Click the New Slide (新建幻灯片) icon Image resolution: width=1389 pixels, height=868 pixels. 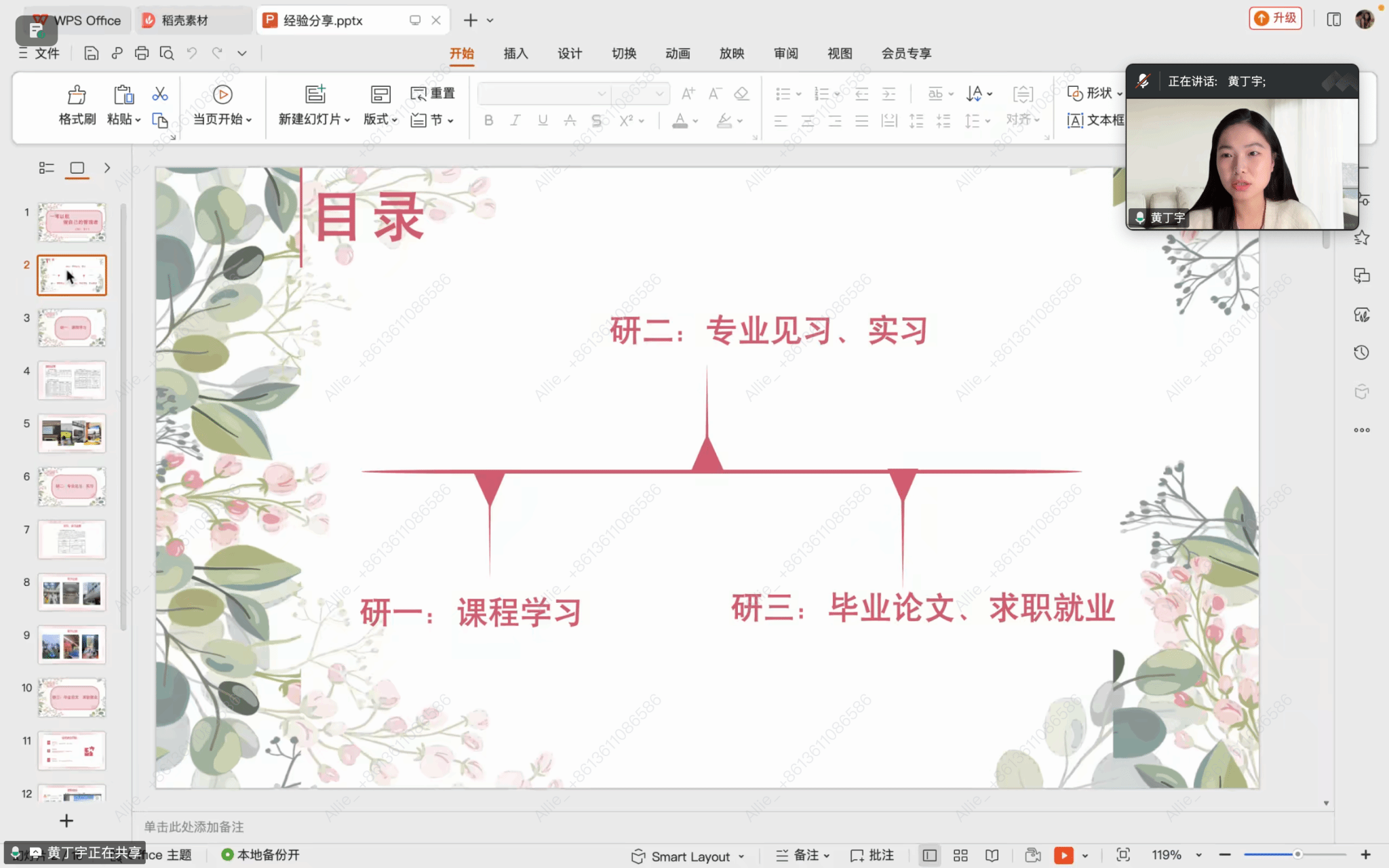pyautogui.click(x=315, y=94)
